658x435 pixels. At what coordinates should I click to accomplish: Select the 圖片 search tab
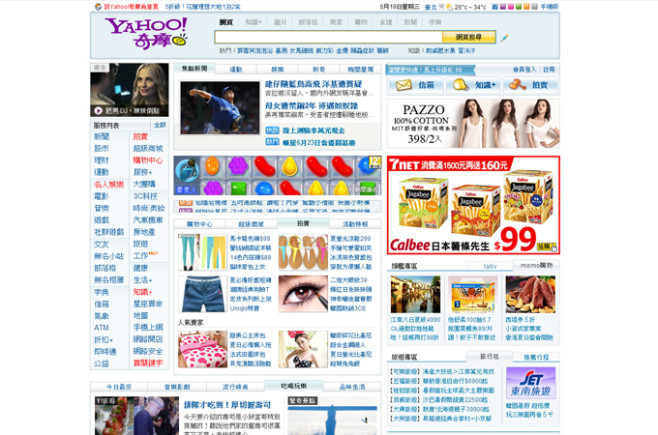pos(280,22)
